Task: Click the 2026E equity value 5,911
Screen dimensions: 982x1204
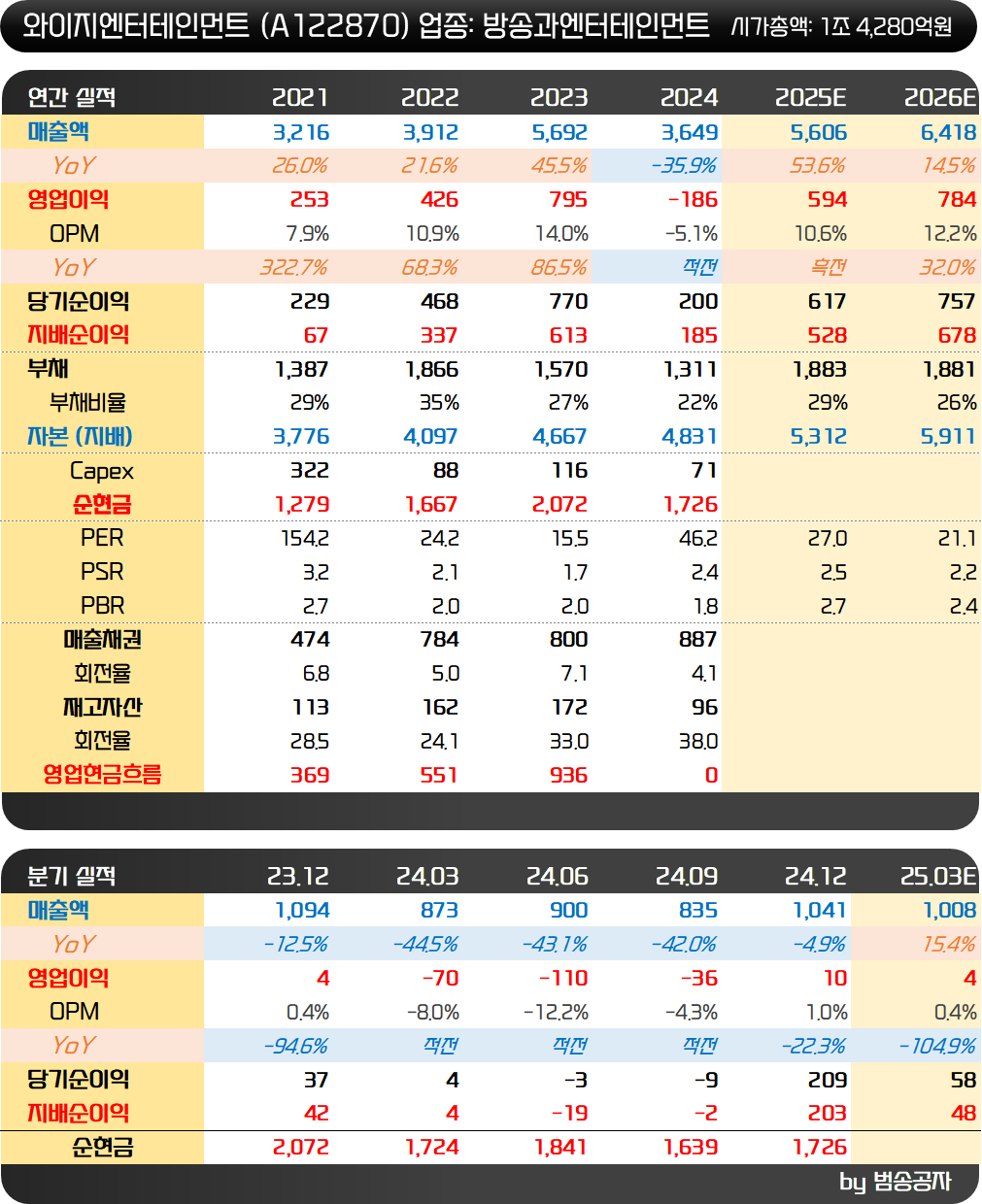Action: 948,437
